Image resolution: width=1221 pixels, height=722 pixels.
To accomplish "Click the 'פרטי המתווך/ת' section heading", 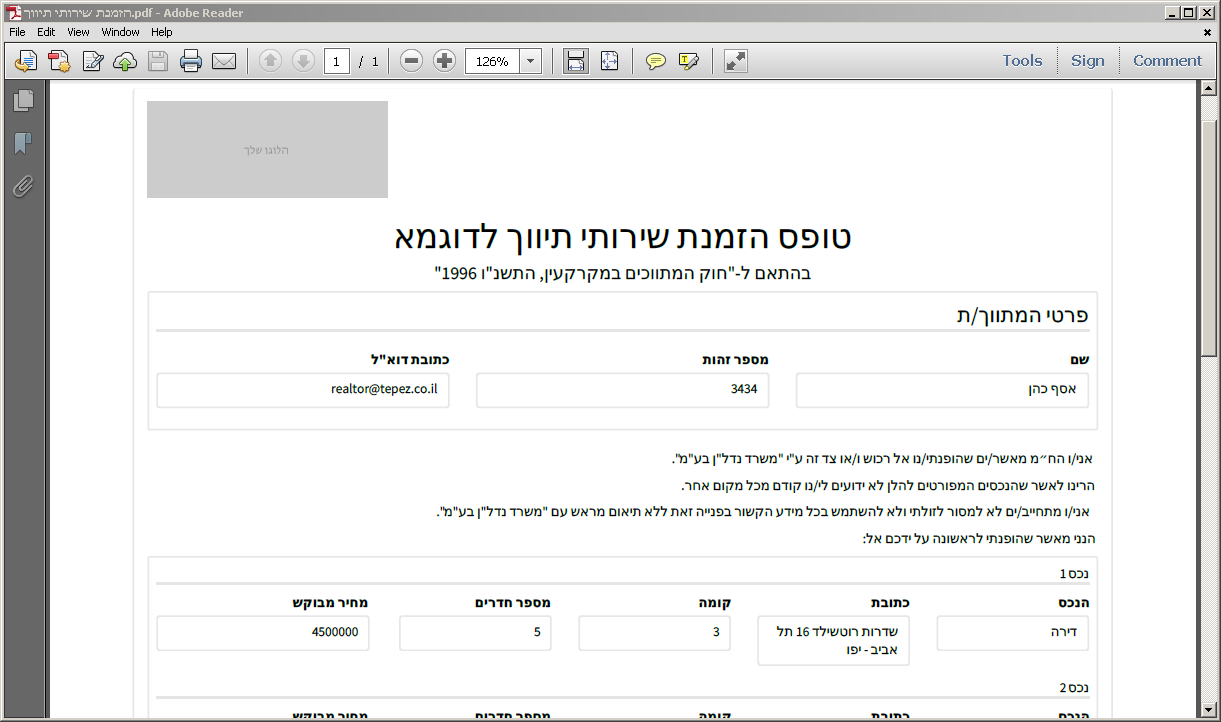I will pyautogui.click(x=1022, y=315).
